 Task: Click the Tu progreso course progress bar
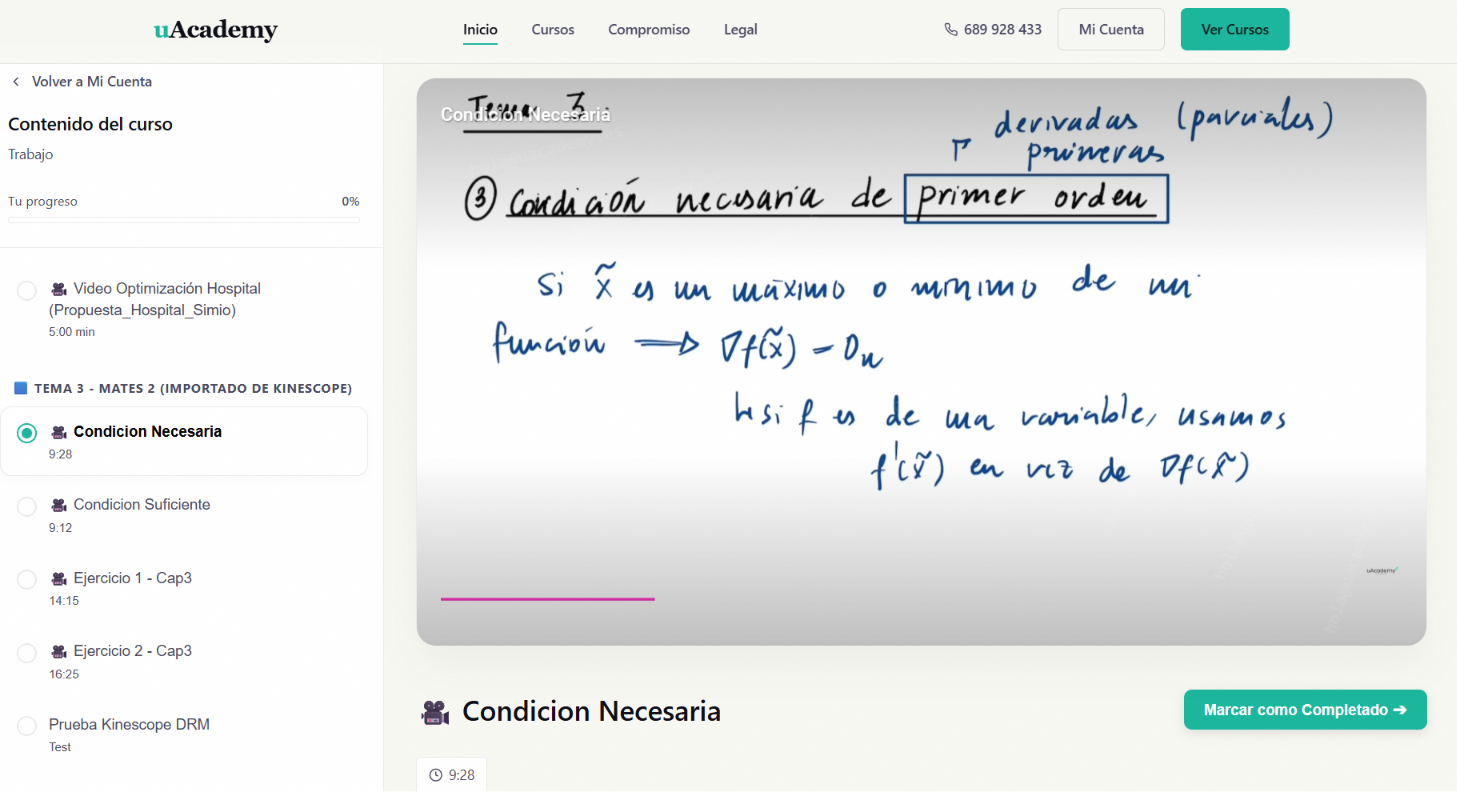(184, 220)
